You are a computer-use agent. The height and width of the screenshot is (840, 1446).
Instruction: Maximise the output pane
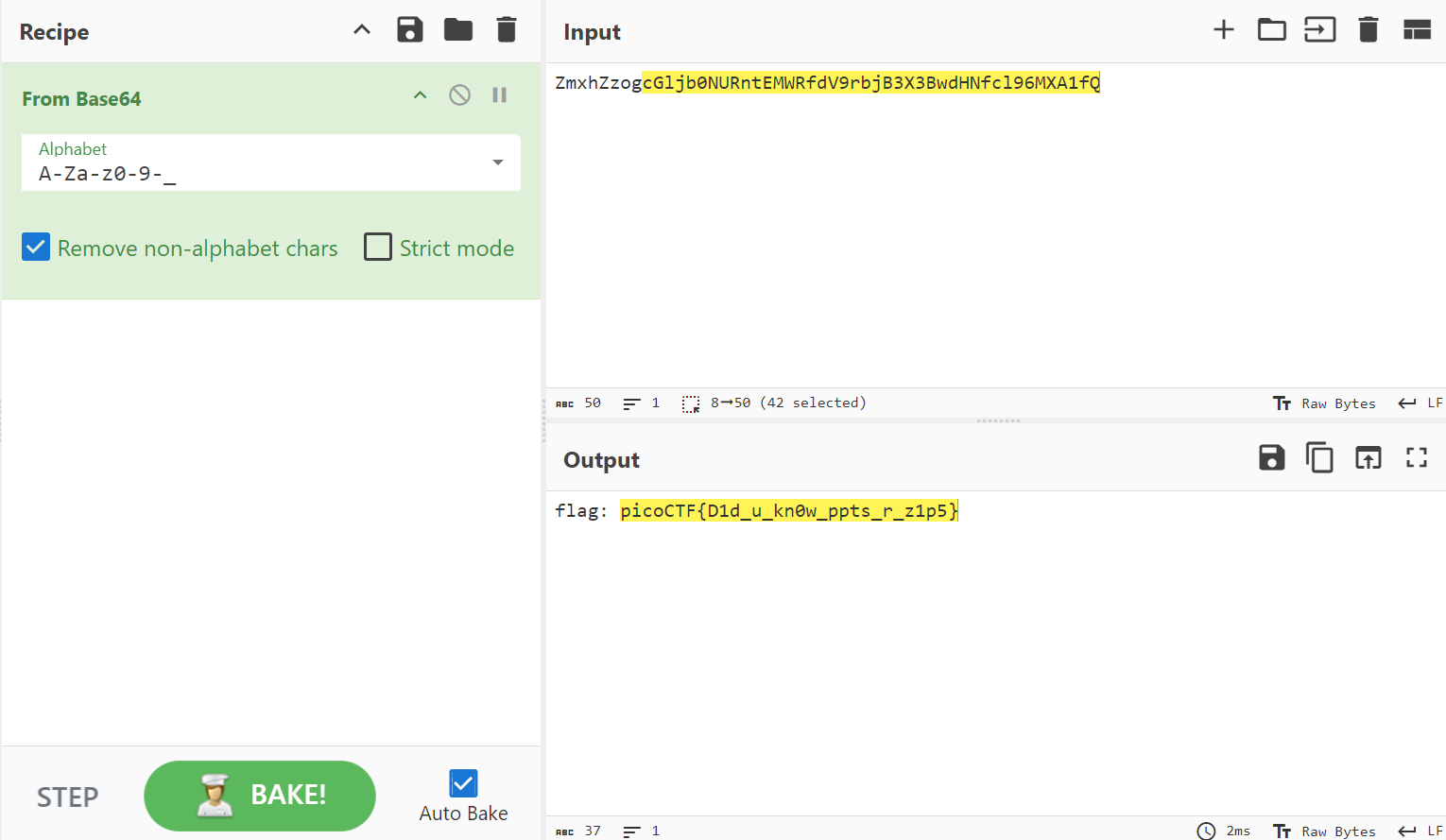click(1416, 458)
